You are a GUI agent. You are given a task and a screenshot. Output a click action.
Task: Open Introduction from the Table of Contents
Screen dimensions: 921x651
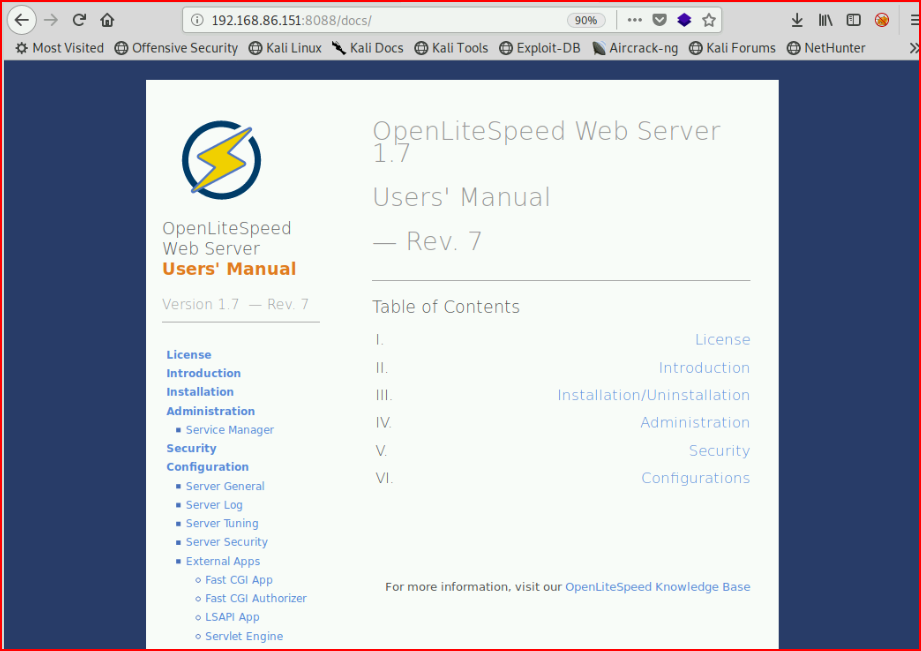click(x=704, y=368)
